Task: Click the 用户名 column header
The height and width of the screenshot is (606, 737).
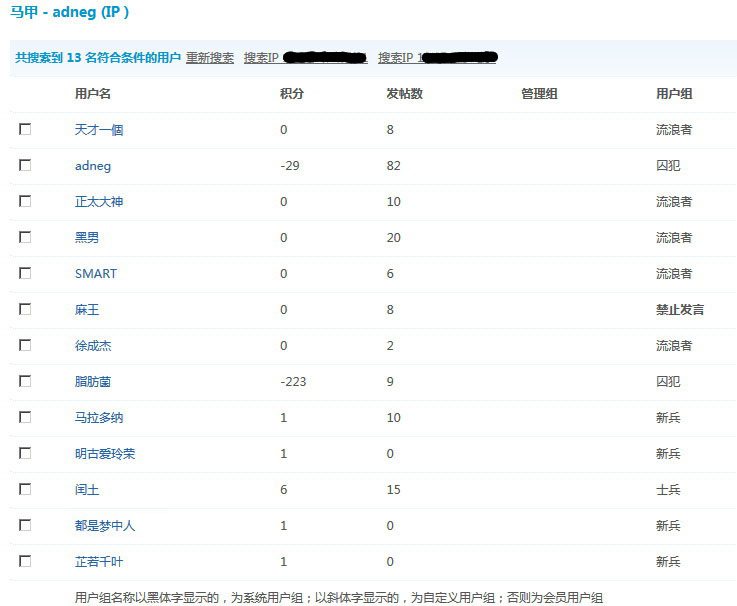Action: coord(93,94)
